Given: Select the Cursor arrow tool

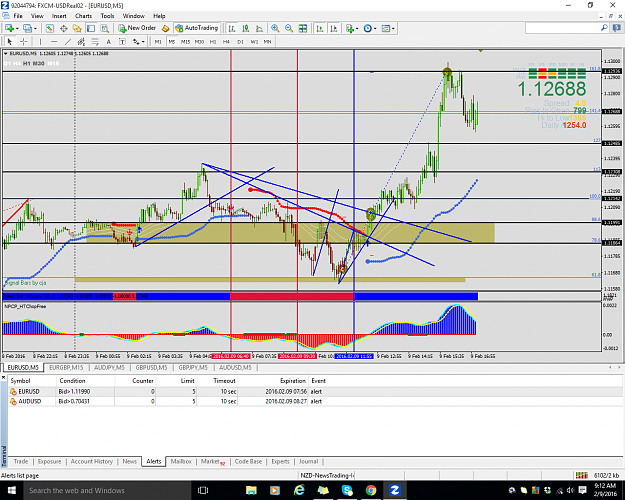Looking at the screenshot, I should click(10, 41).
